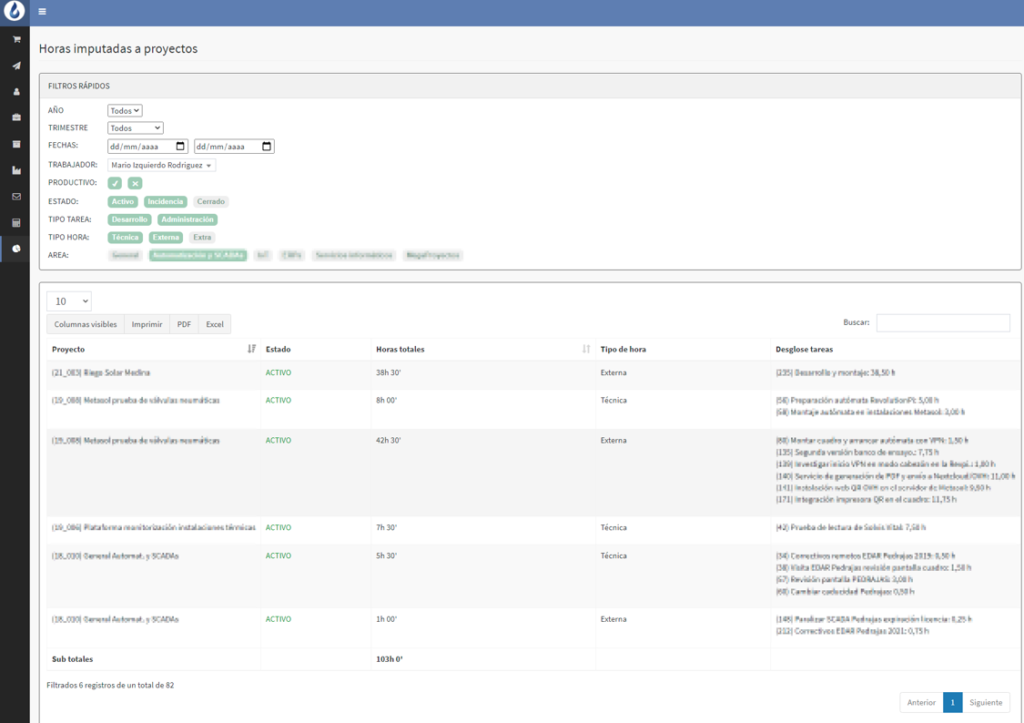Open the calculator sidebar icon

pos(16,222)
